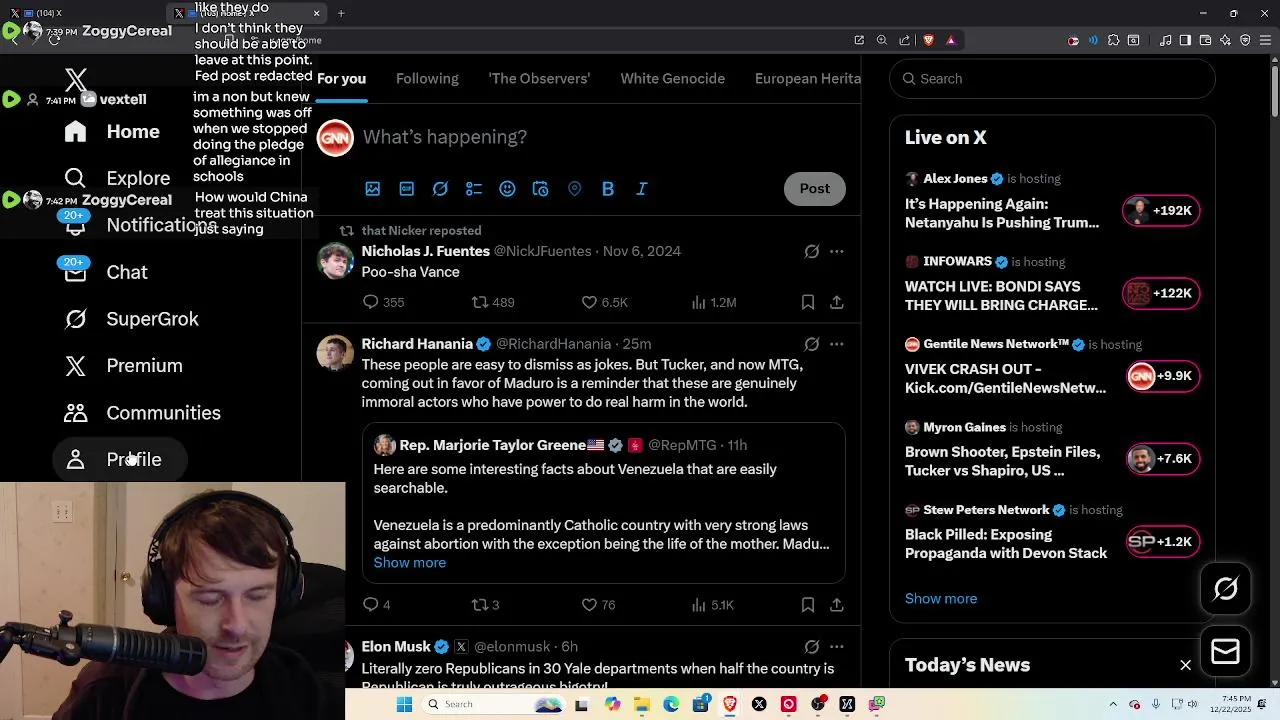Open a new browser tab
Viewport: 1280px width, 720px height.
click(x=341, y=13)
